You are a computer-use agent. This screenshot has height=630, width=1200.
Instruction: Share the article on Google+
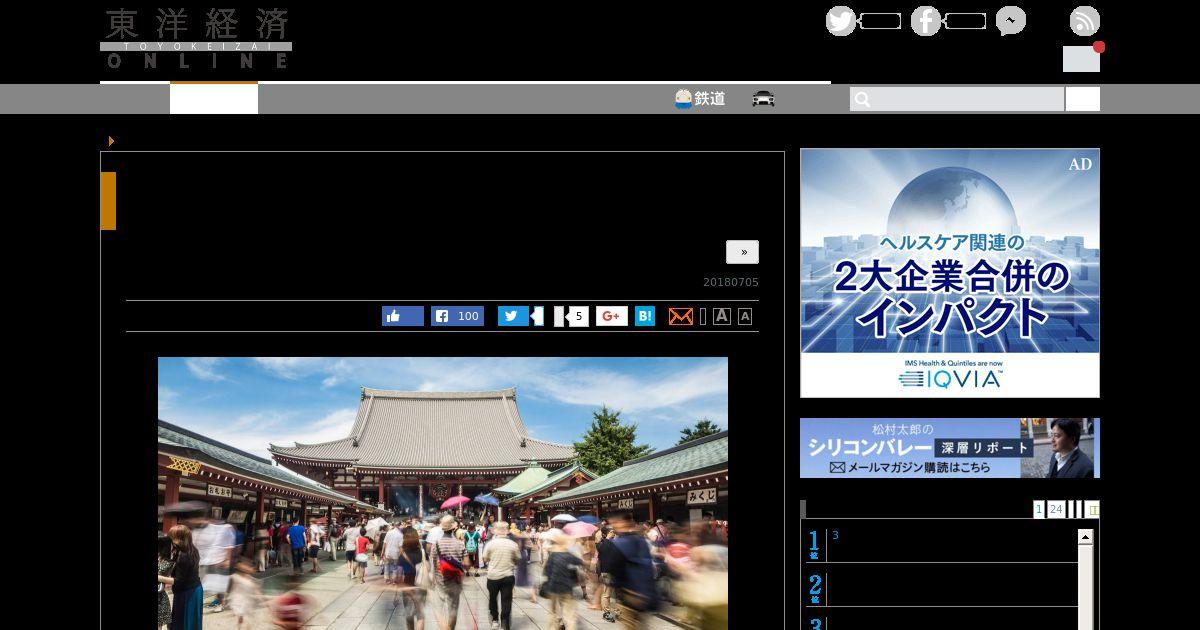click(612, 316)
